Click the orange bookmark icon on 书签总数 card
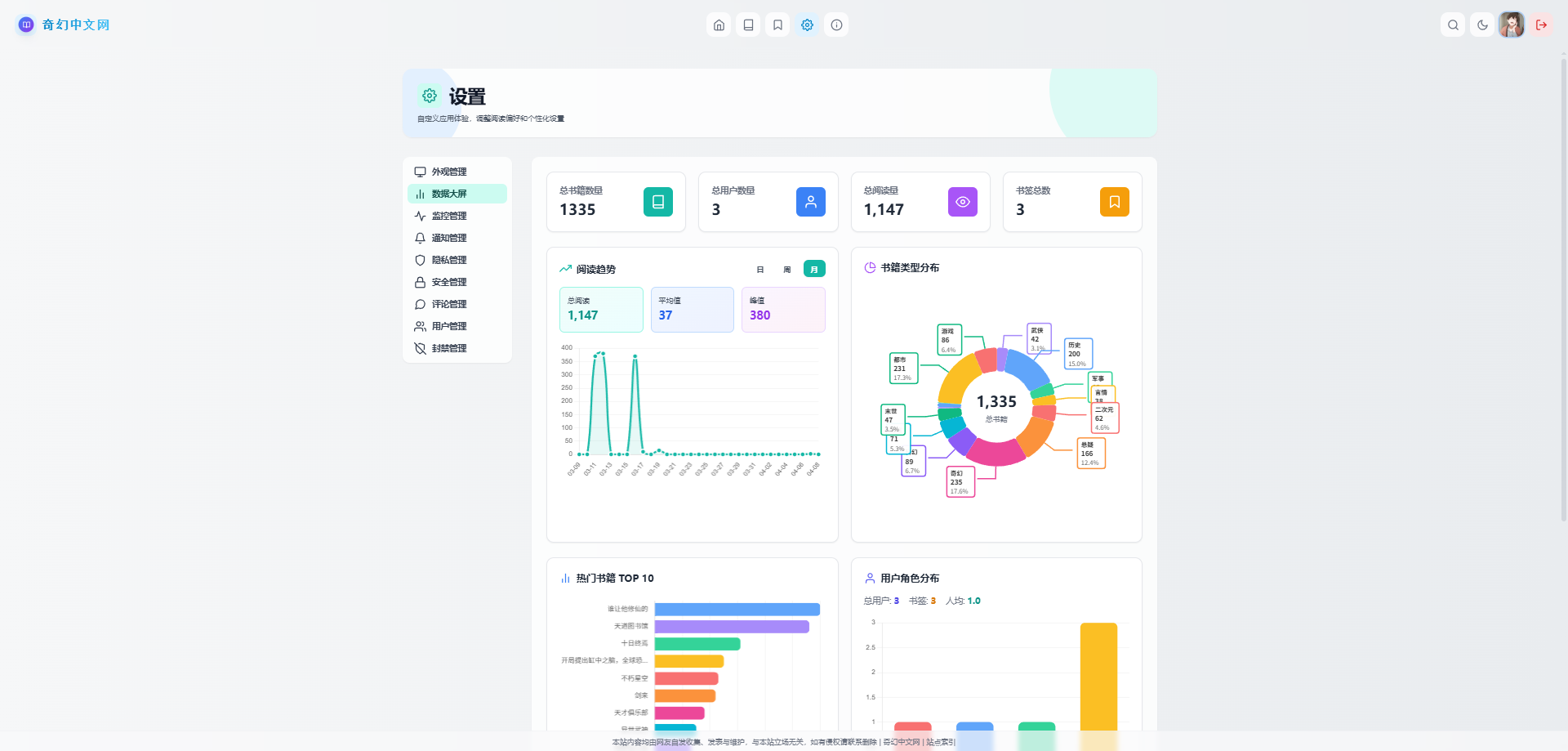This screenshot has width=1568, height=751. tap(1115, 202)
